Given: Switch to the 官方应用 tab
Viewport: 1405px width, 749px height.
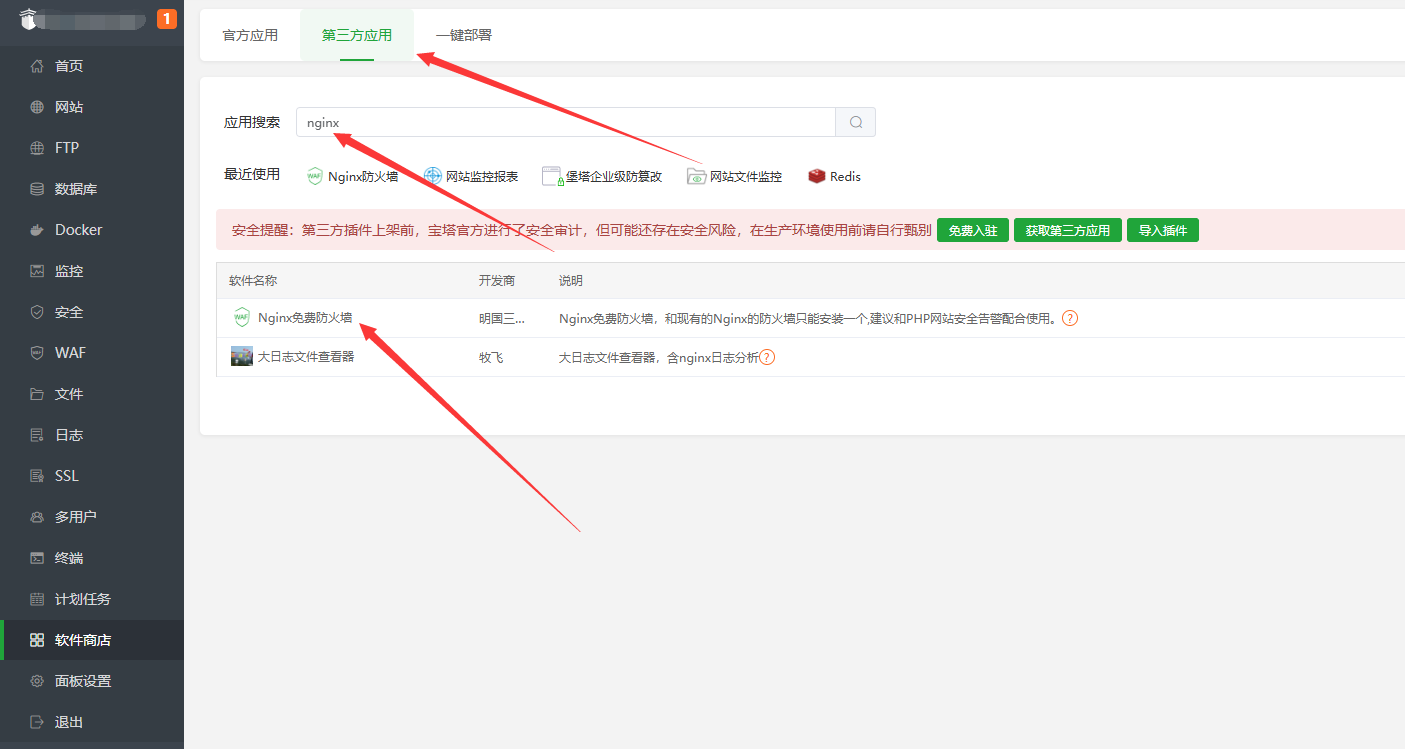Looking at the screenshot, I should (250, 35).
